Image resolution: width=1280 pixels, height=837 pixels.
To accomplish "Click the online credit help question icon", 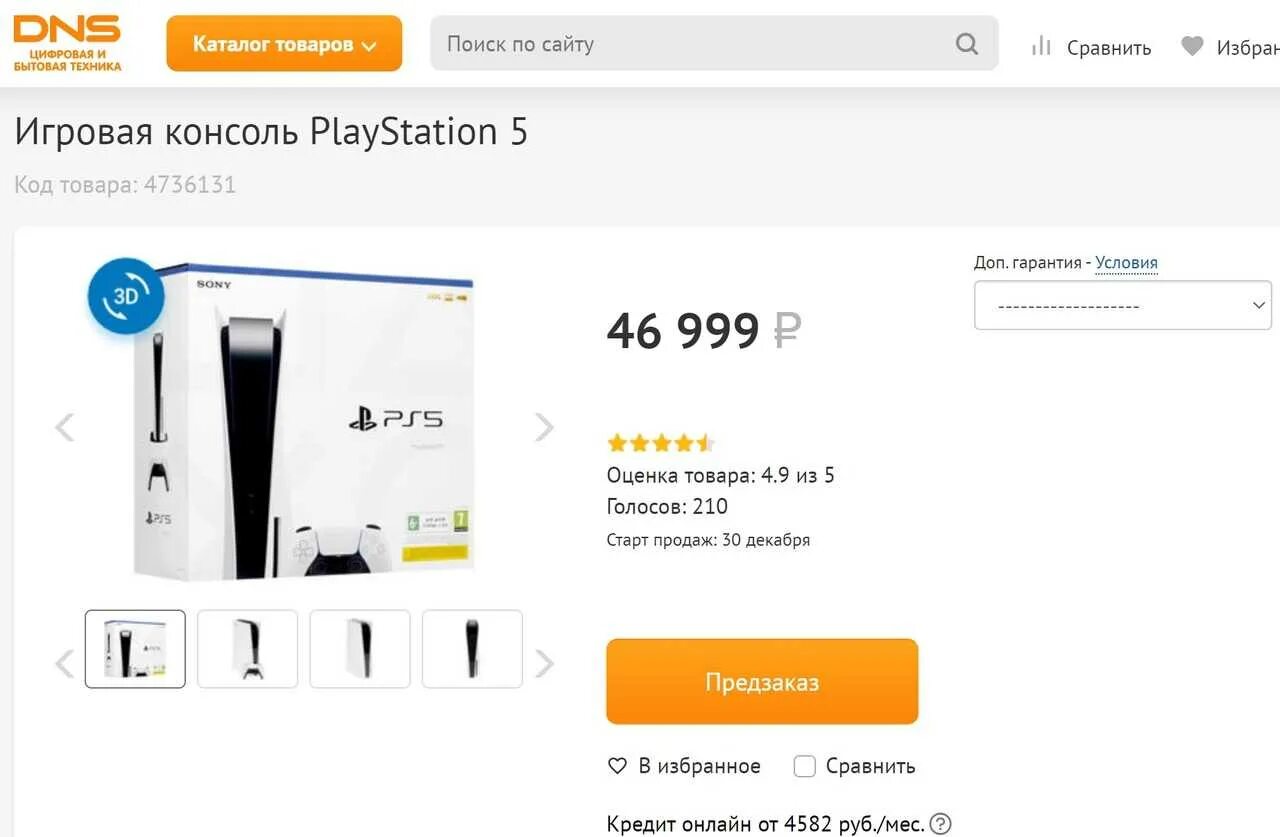I will [x=940, y=824].
